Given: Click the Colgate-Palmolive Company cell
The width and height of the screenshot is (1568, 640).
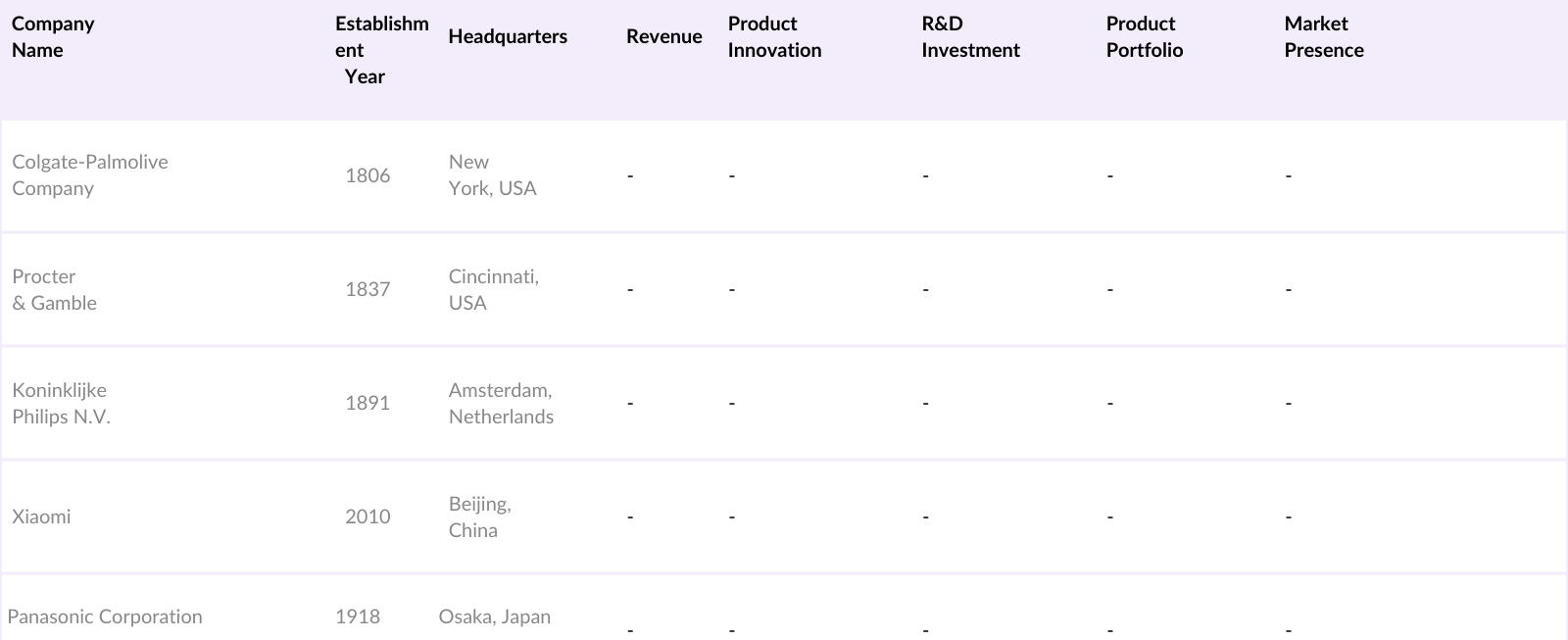Looking at the screenshot, I should point(90,175).
